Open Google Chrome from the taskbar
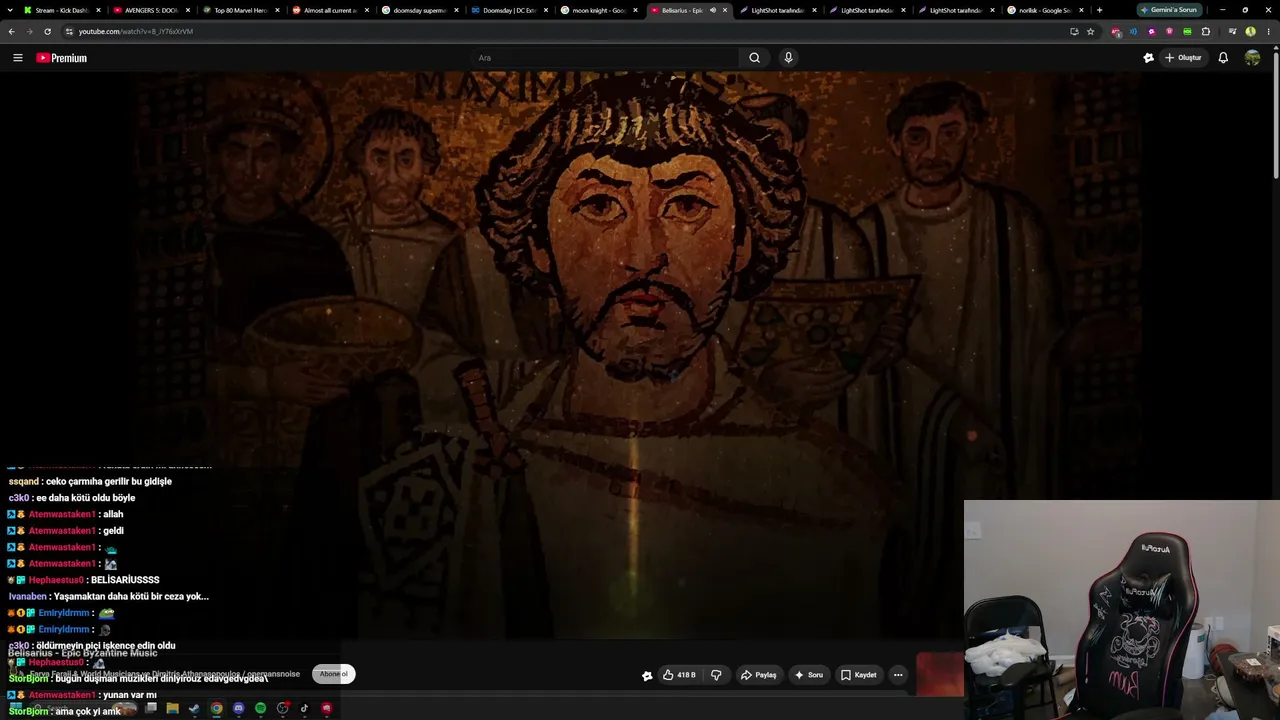This screenshot has width=1280, height=720. click(x=217, y=709)
